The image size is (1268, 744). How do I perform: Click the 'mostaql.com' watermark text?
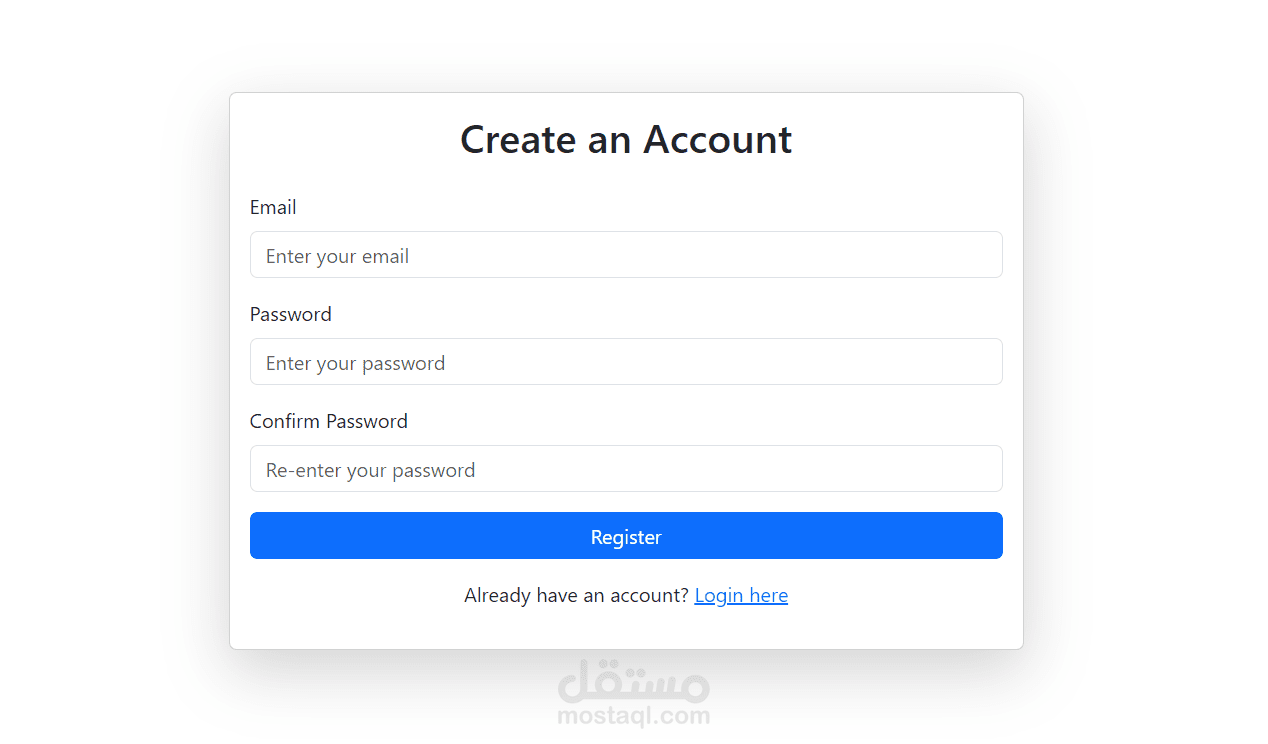(633, 716)
